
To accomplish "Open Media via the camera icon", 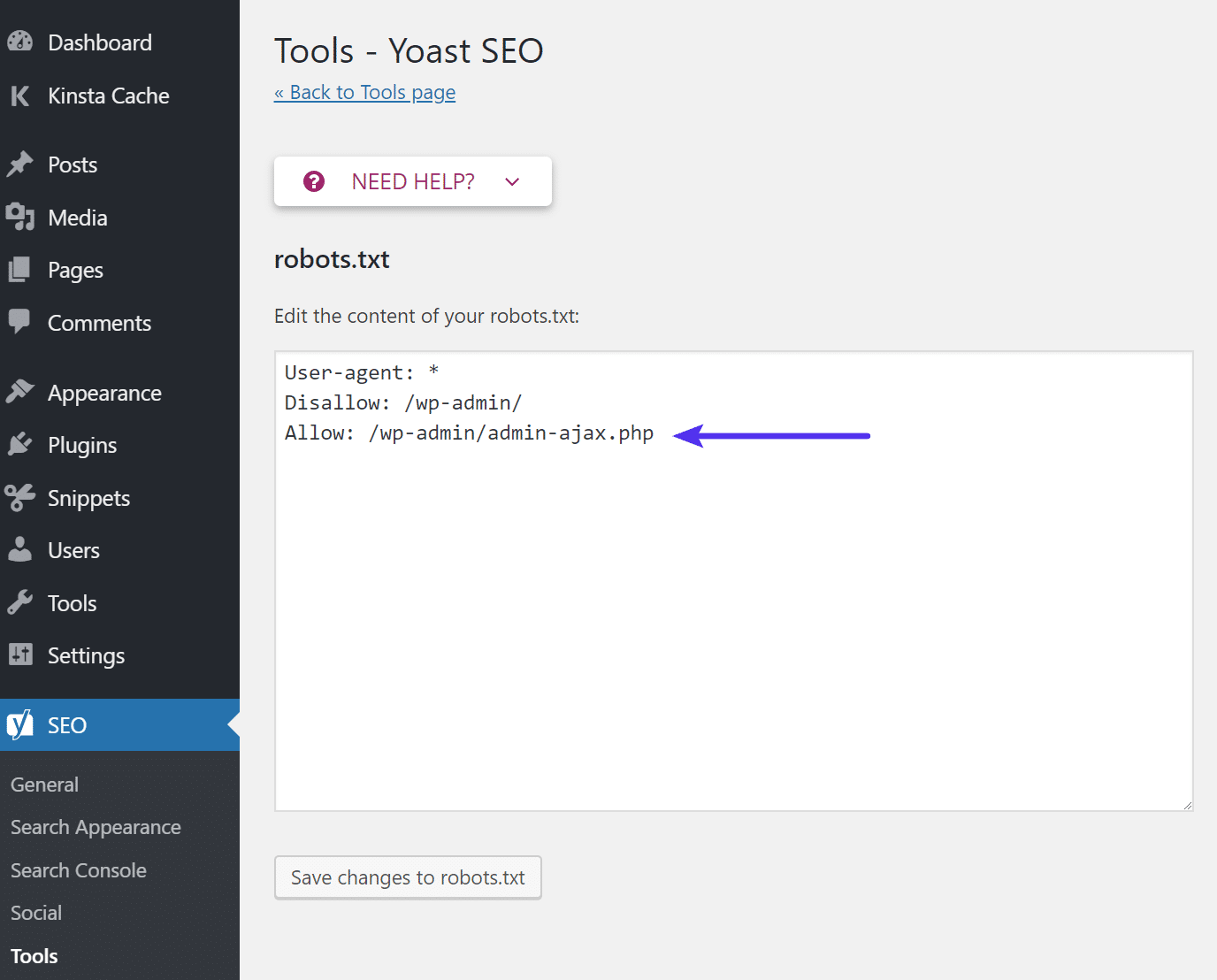I will [x=19, y=217].
